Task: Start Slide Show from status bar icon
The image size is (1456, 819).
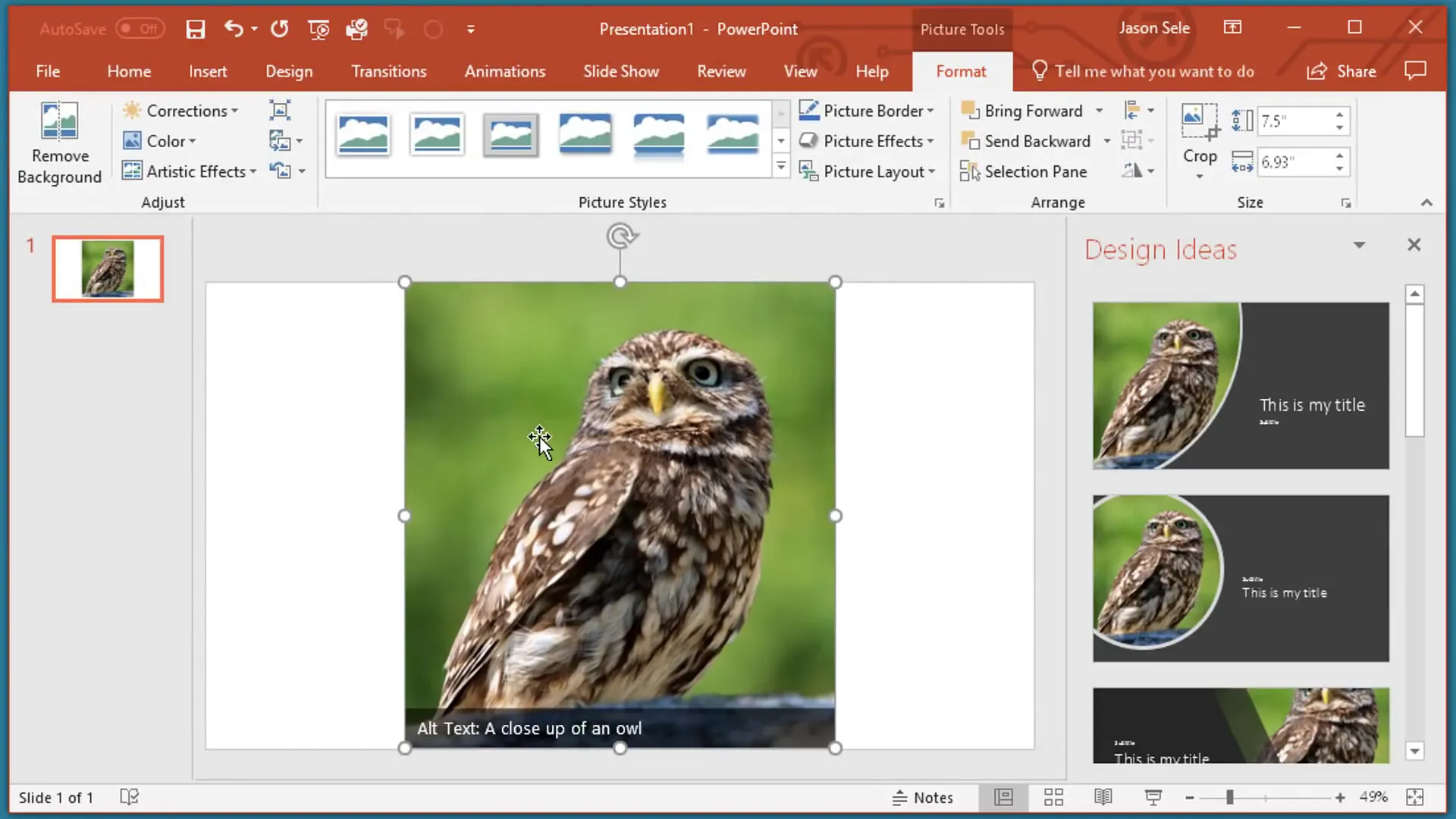Action: point(1153,797)
